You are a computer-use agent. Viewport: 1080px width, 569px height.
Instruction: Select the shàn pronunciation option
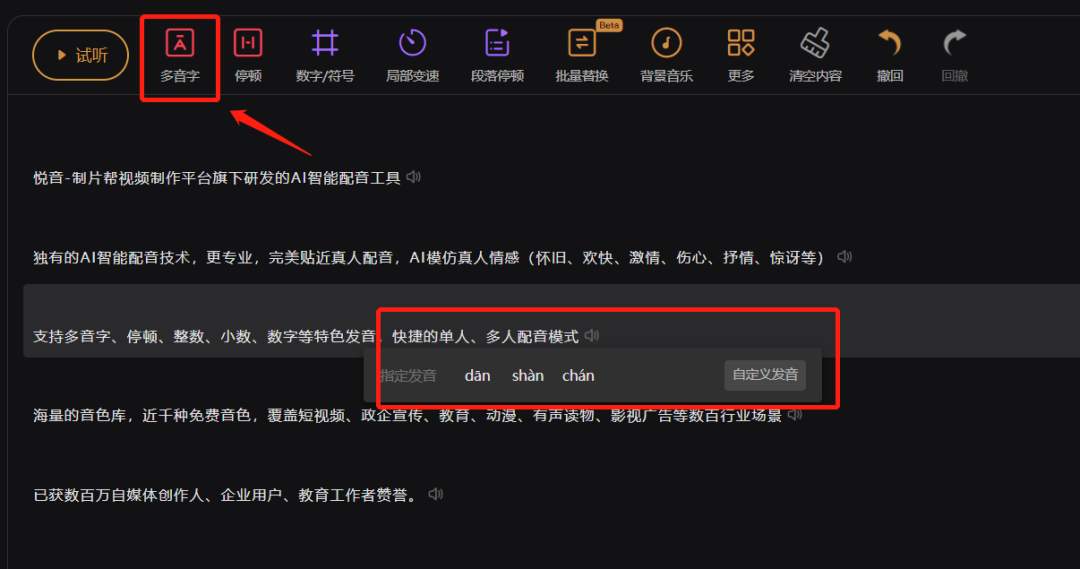528,375
